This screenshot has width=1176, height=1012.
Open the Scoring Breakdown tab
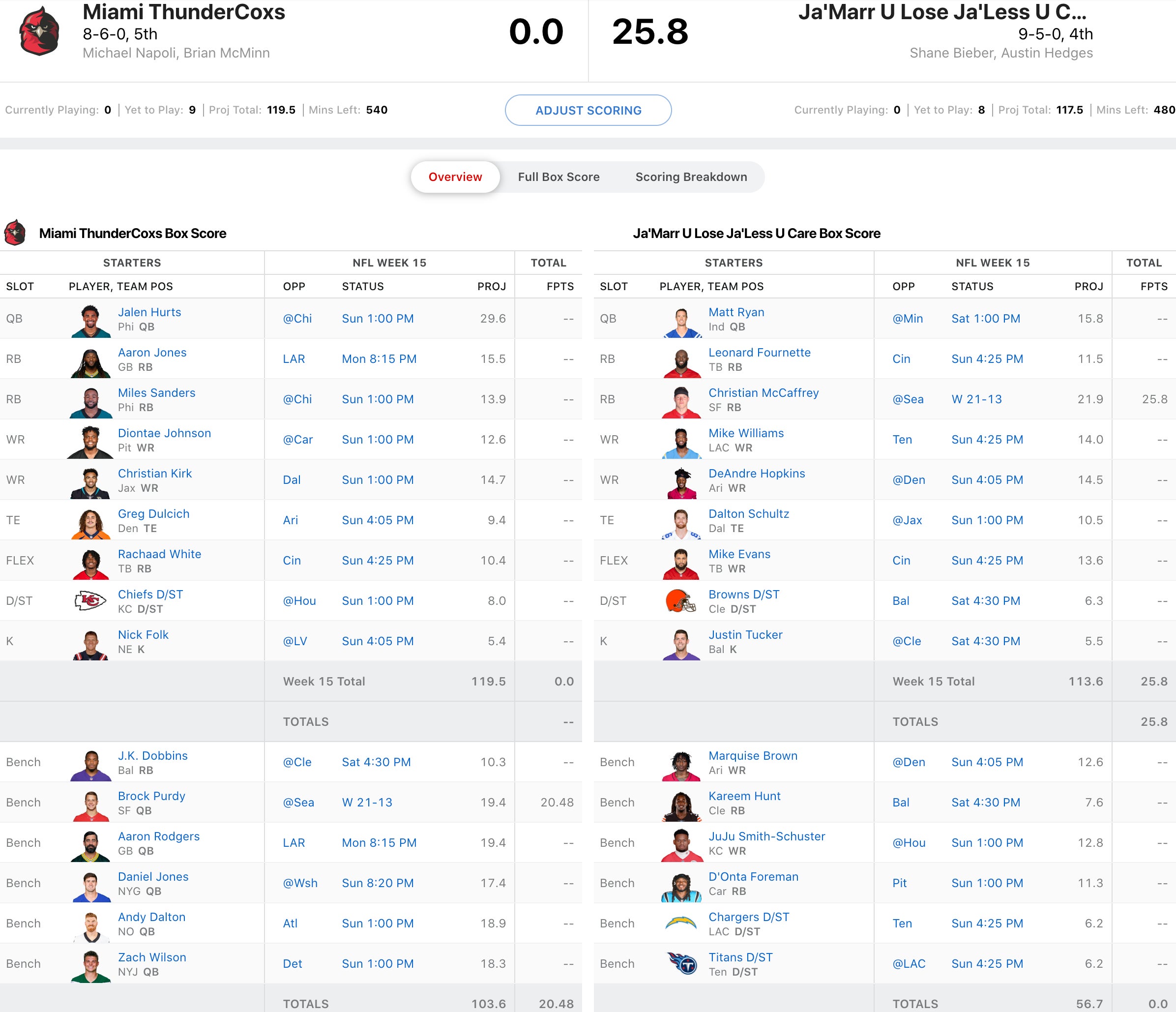[691, 177]
